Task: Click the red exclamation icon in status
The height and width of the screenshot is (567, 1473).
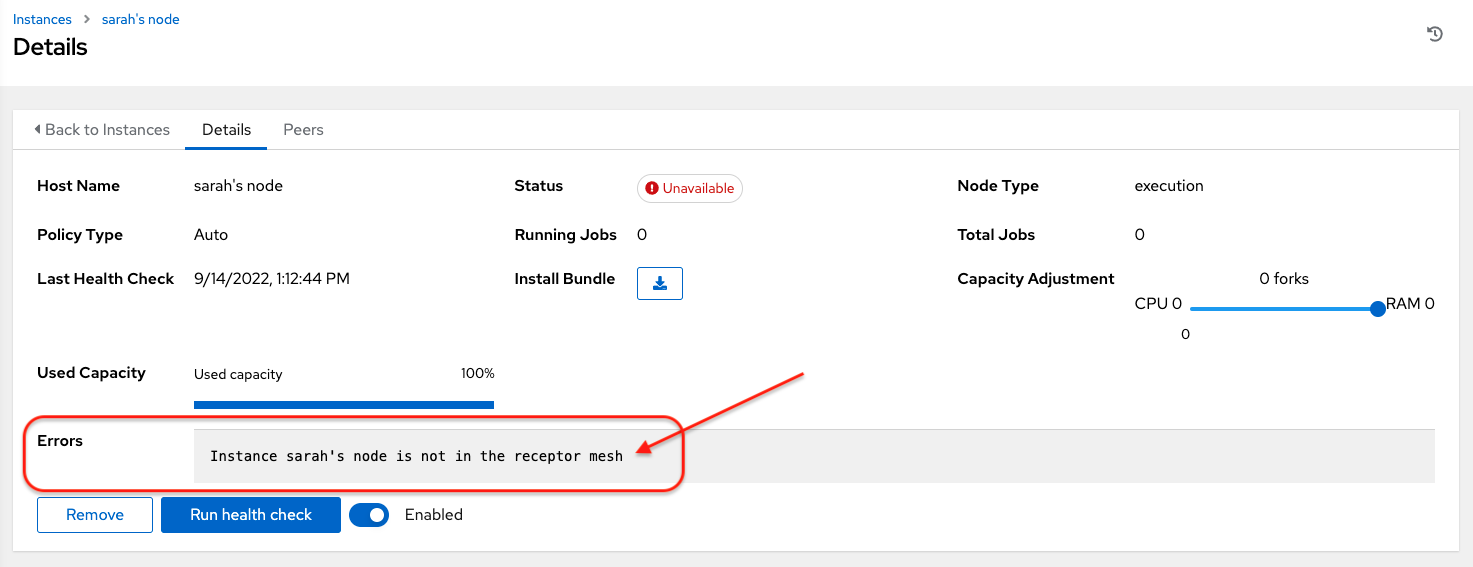Action: tap(652, 188)
